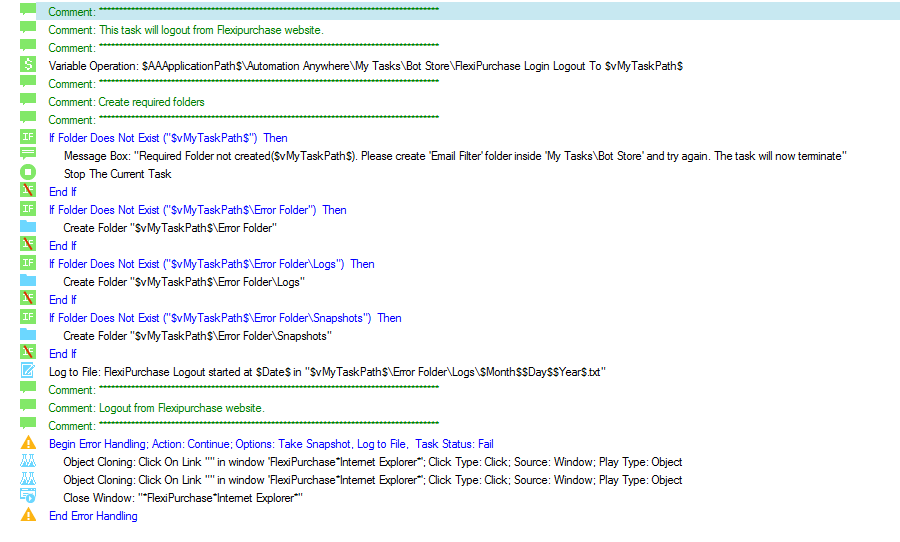Screen dimensions: 900x542
Task: Select 'Begin Error Handling; Action: Continue' line
Action: point(271,444)
